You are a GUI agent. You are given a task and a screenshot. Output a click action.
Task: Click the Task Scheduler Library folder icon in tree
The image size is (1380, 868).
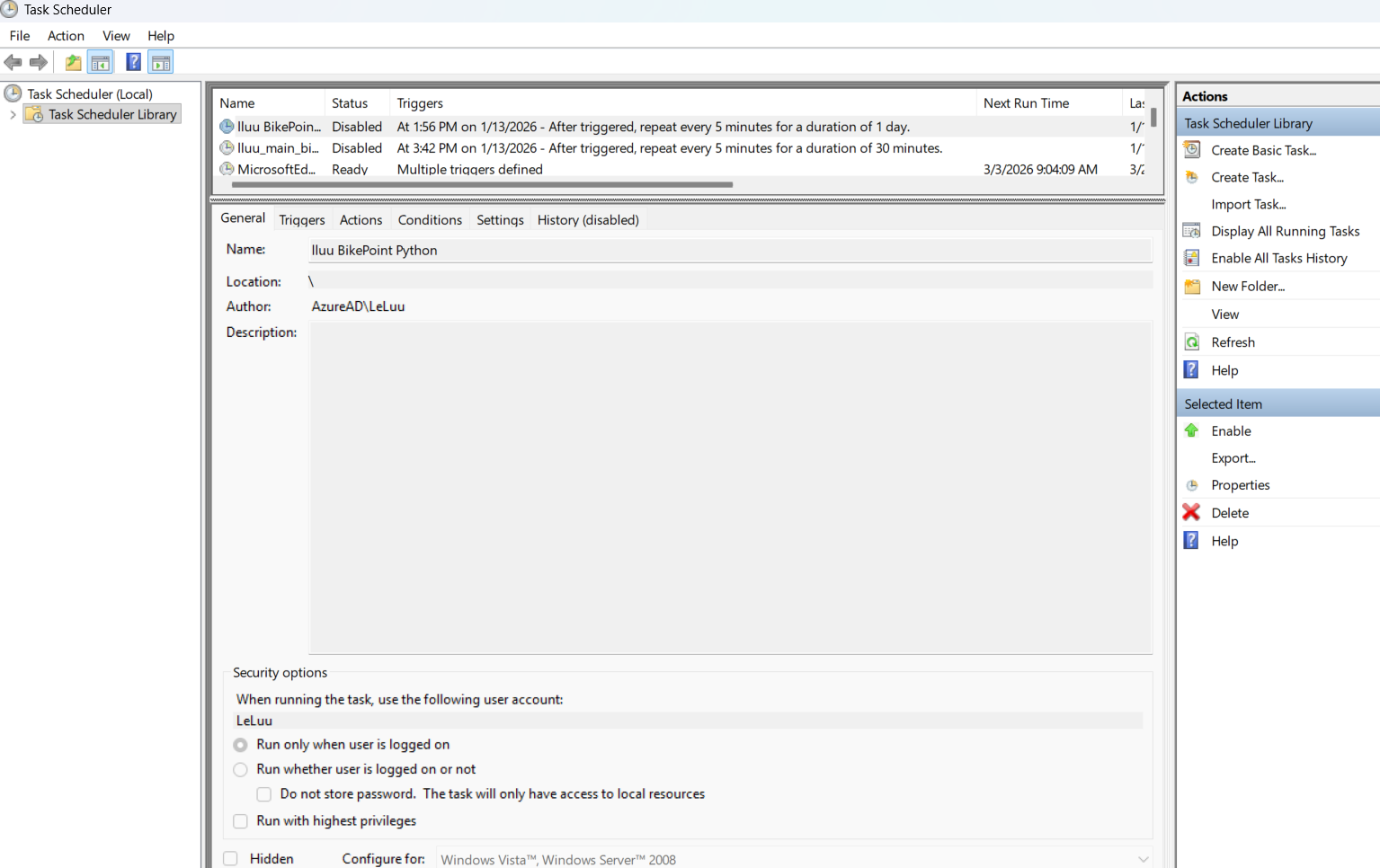click(x=34, y=114)
